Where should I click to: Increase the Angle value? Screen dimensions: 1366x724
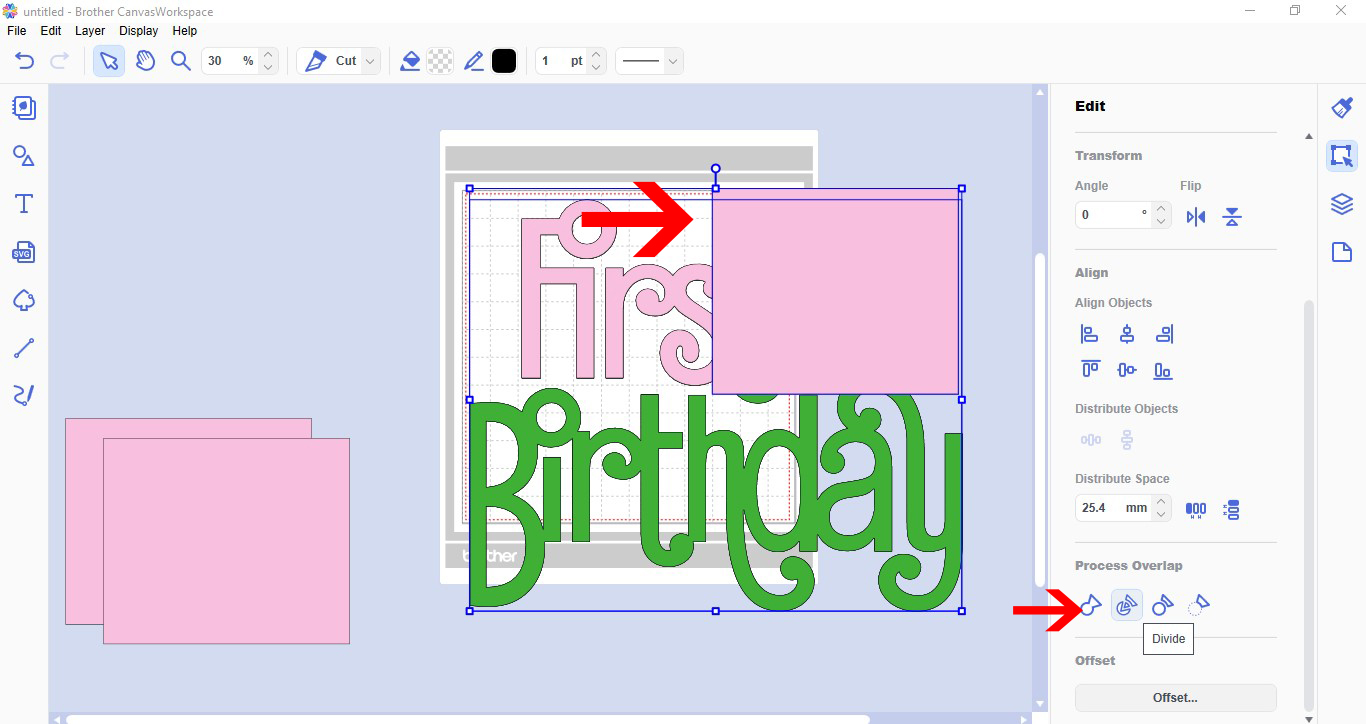coord(1160,209)
